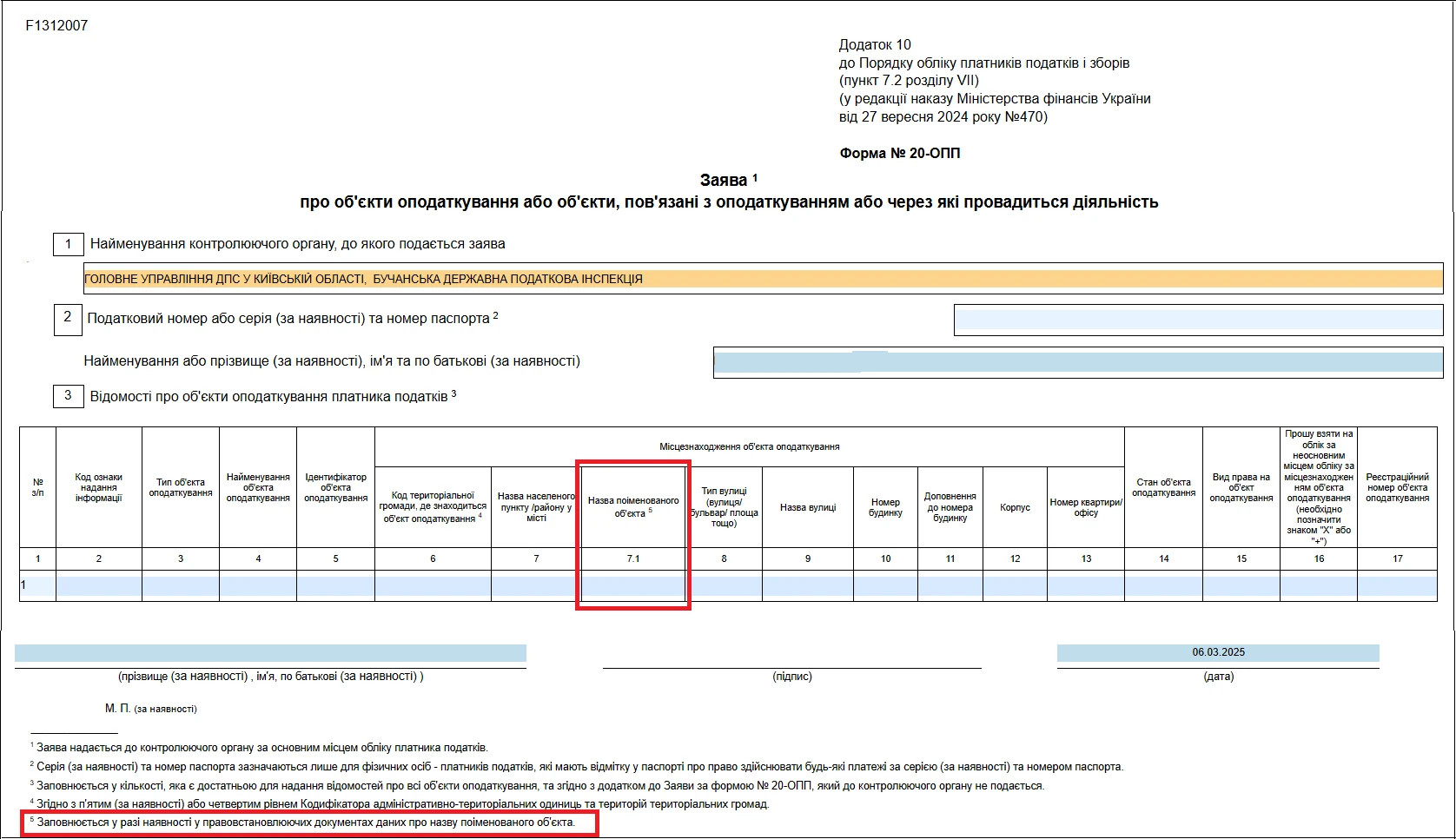Click the date field showing 06.03.2025
Image resolution: width=1456 pixels, height=839 pixels.
click(x=1218, y=652)
